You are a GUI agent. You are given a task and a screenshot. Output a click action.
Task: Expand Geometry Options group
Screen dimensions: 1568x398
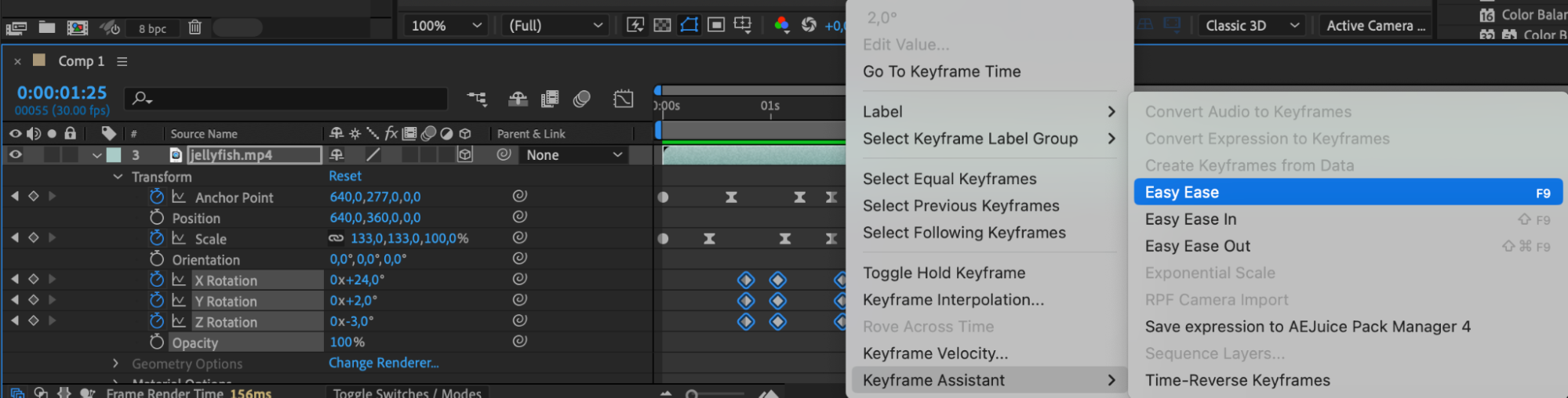pyautogui.click(x=116, y=364)
